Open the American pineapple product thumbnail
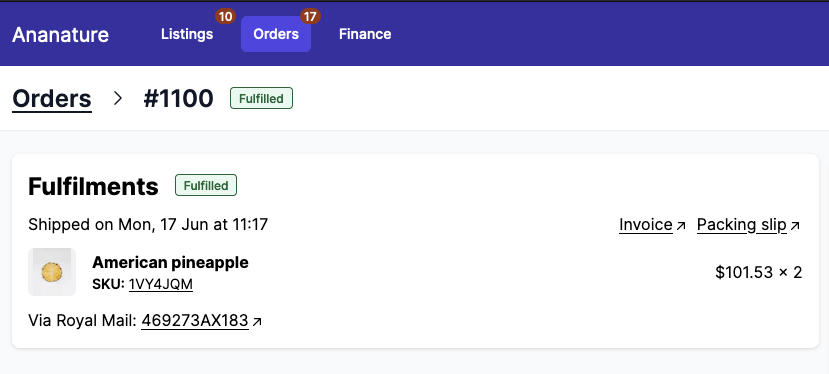This screenshot has width=829, height=374. 52,272
